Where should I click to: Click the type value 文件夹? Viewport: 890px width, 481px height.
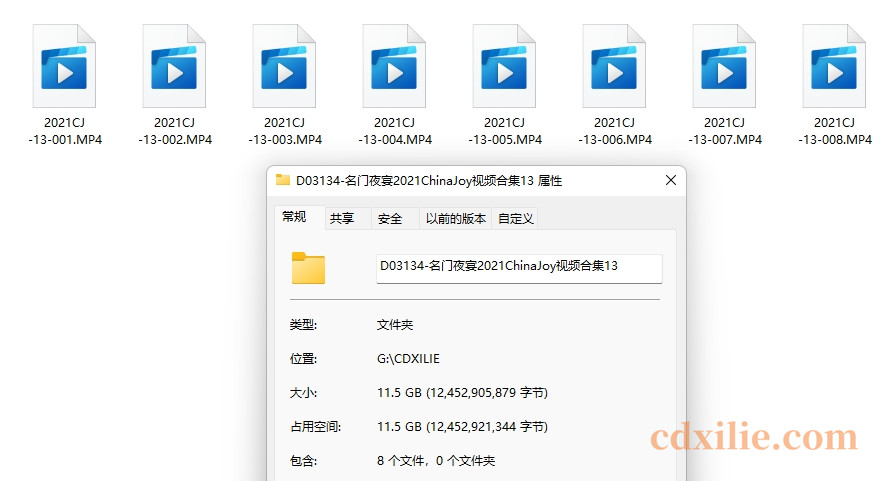point(395,325)
